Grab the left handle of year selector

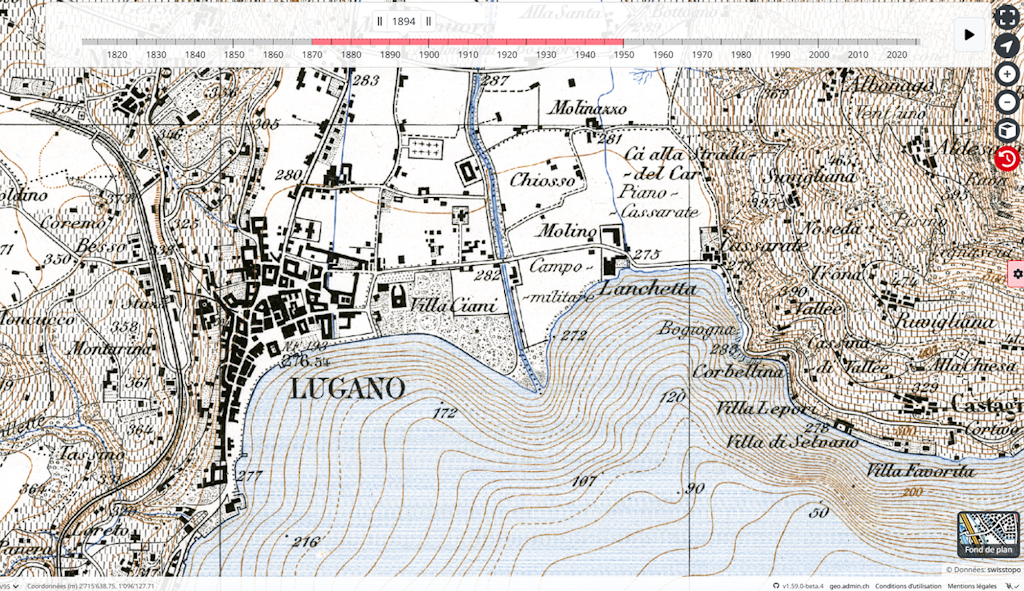pyautogui.click(x=380, y=21)
